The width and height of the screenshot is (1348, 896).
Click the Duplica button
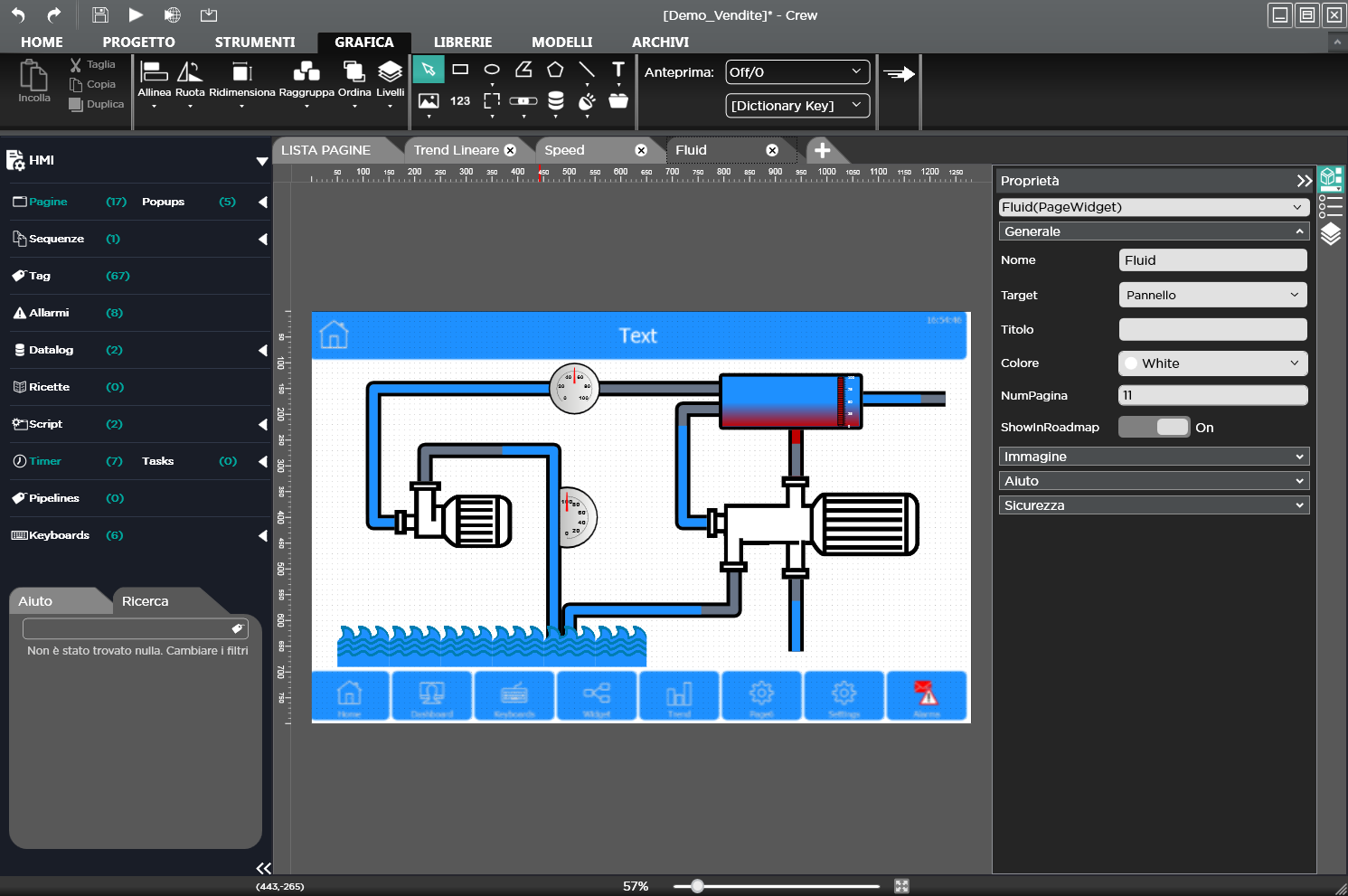(x=97, y=104)
